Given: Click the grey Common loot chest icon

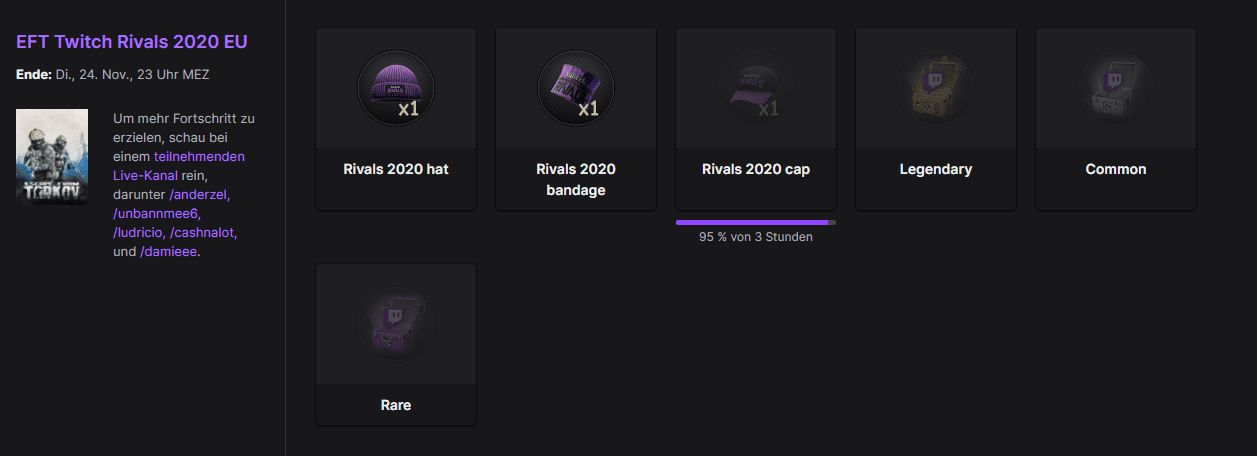Looking at the screenshot, I should 1116,88.
